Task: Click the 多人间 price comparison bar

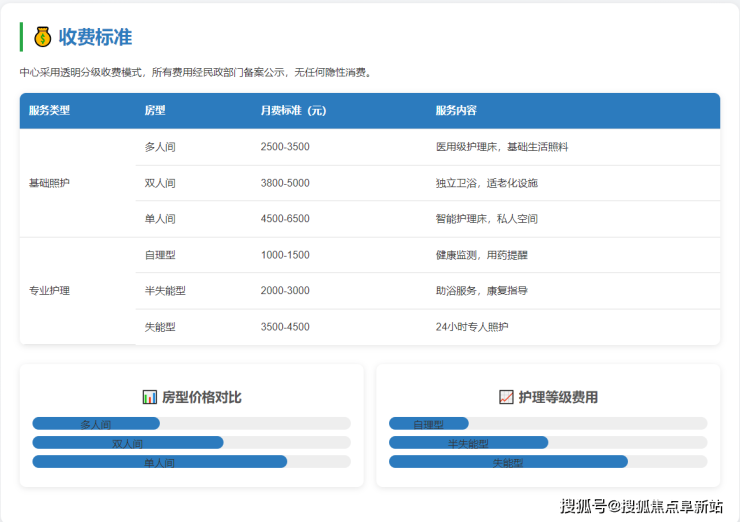Action: pyautogui.click(x=96, y=424)
